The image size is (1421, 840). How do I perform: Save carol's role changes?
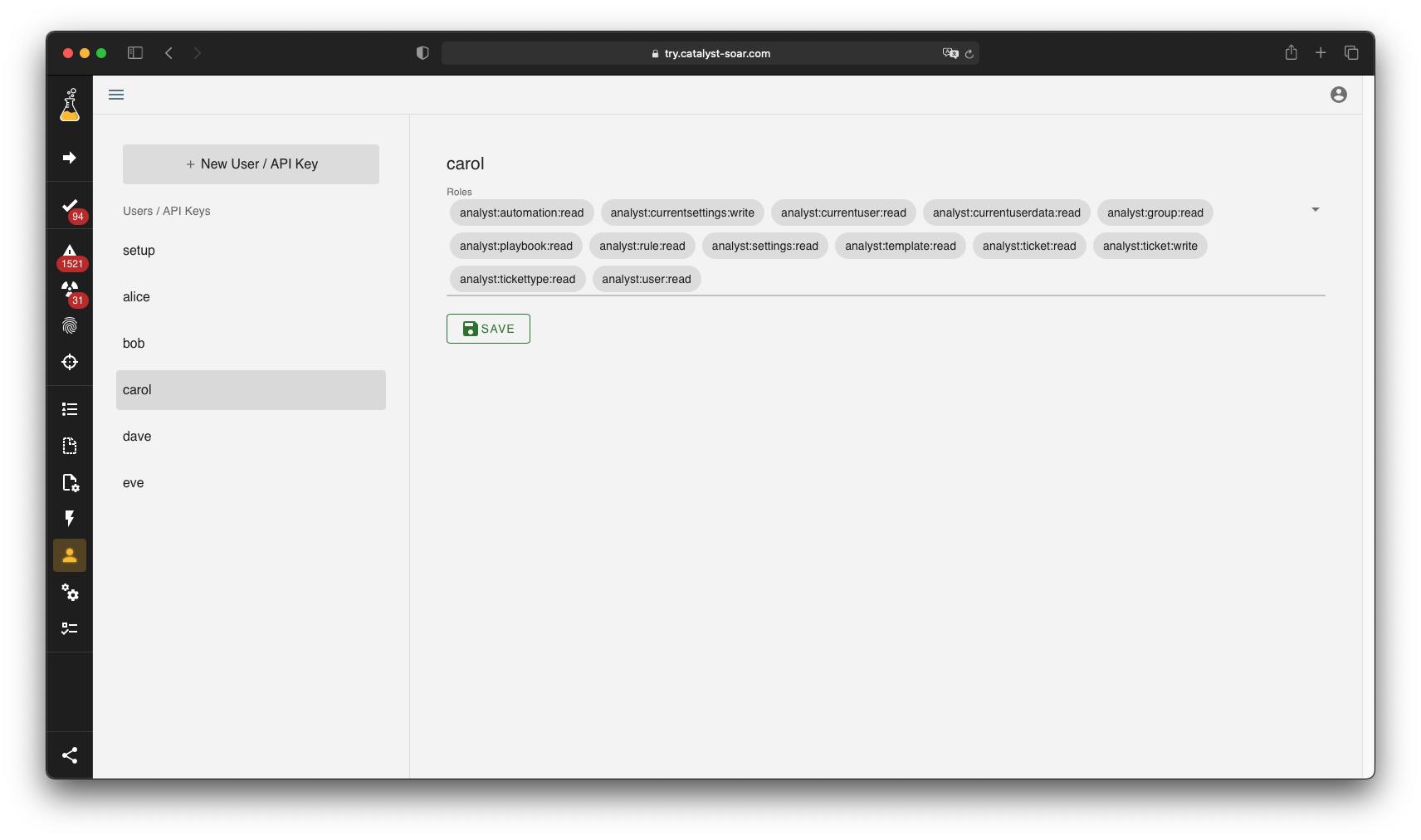pyautogui.click(x=488, y=329)
